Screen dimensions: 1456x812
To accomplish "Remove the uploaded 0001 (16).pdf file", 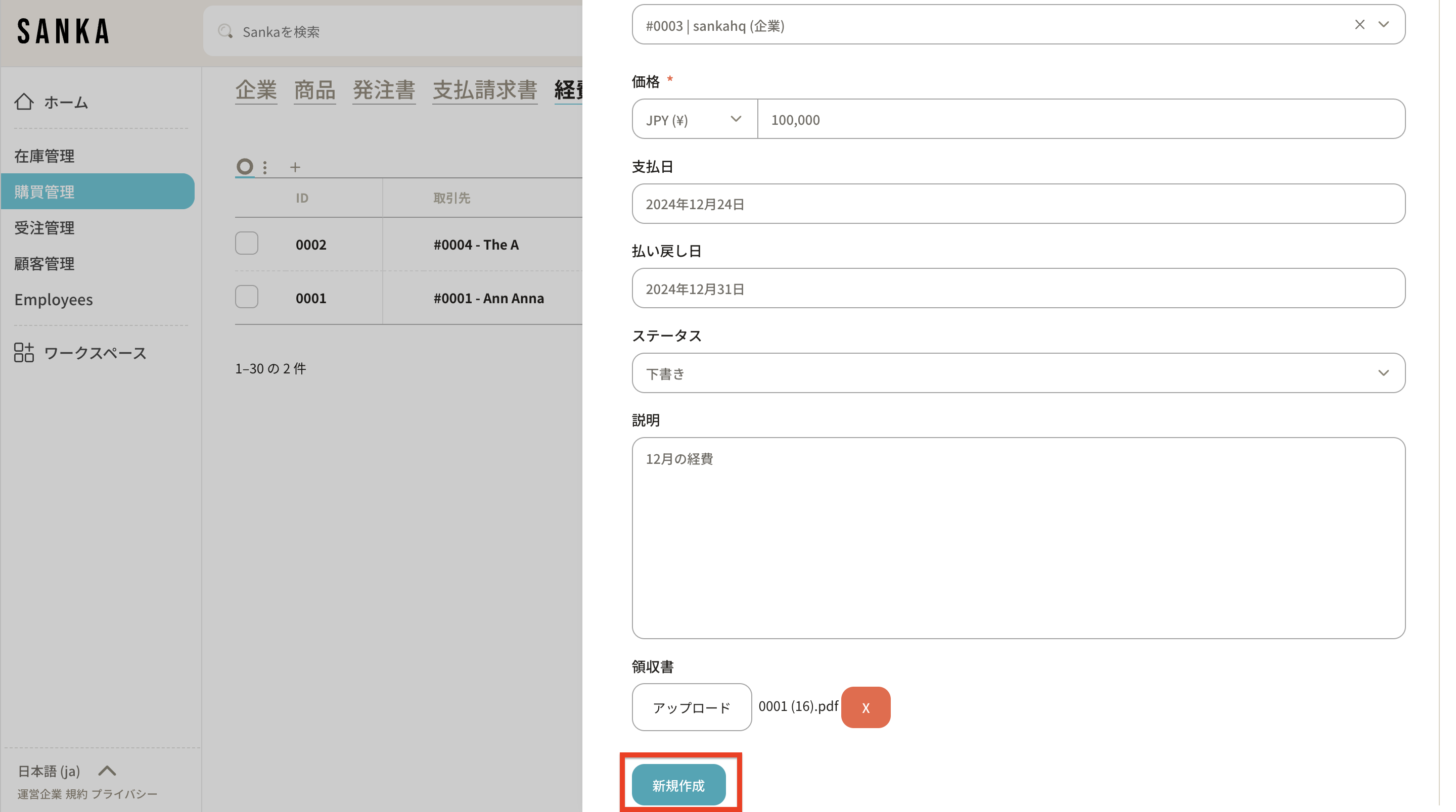I will (866, 707).
